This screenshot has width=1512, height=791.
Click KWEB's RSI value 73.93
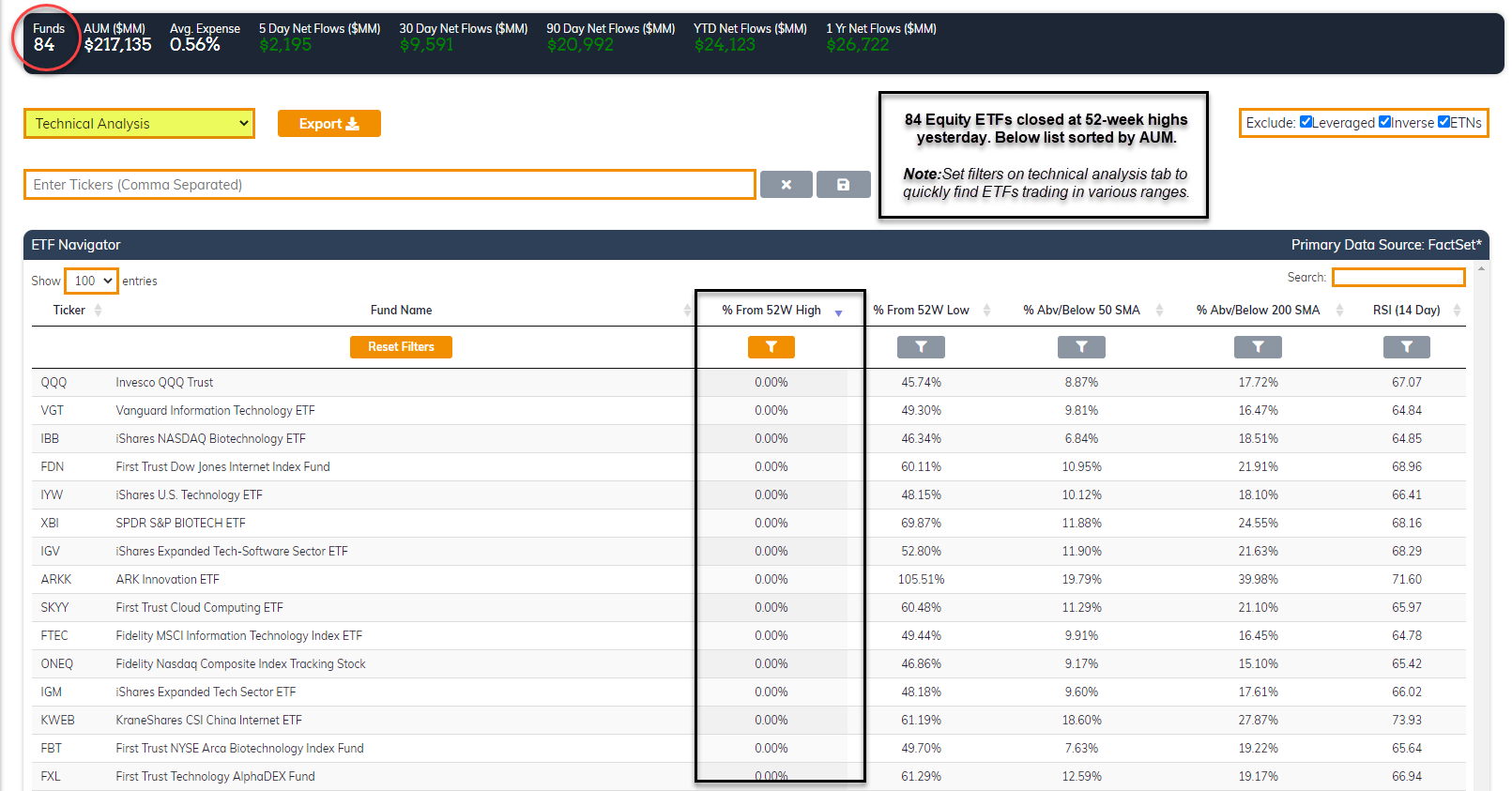tap(1406, 721)
